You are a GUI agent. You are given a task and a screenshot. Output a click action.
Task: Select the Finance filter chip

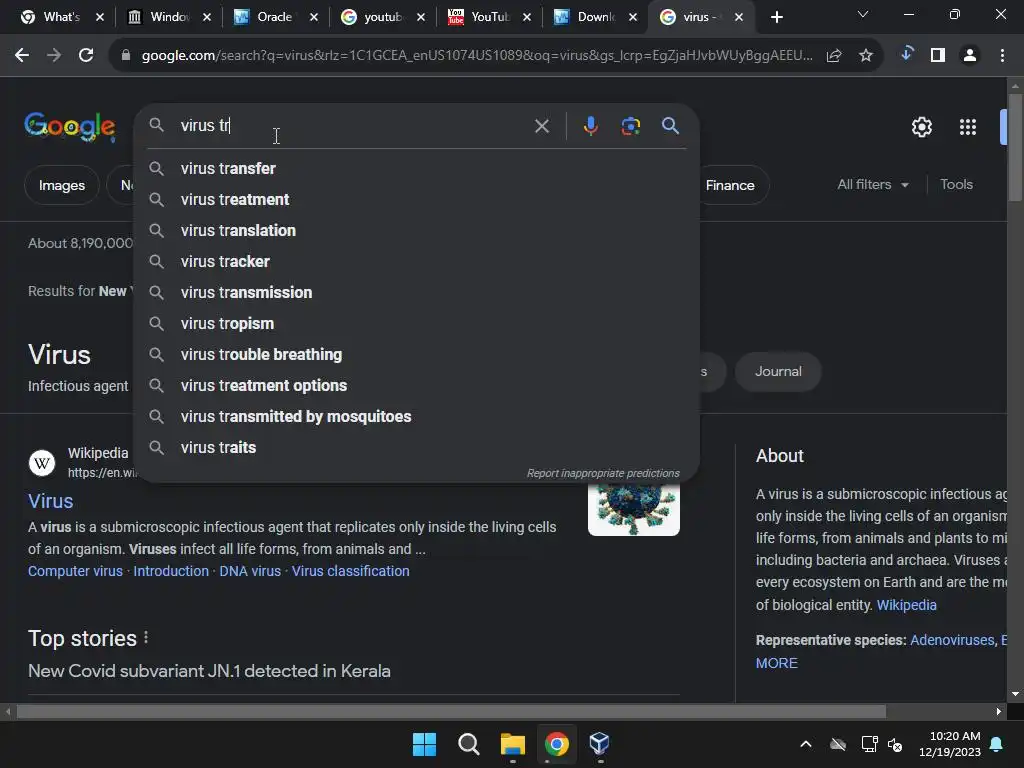(730, 185)
